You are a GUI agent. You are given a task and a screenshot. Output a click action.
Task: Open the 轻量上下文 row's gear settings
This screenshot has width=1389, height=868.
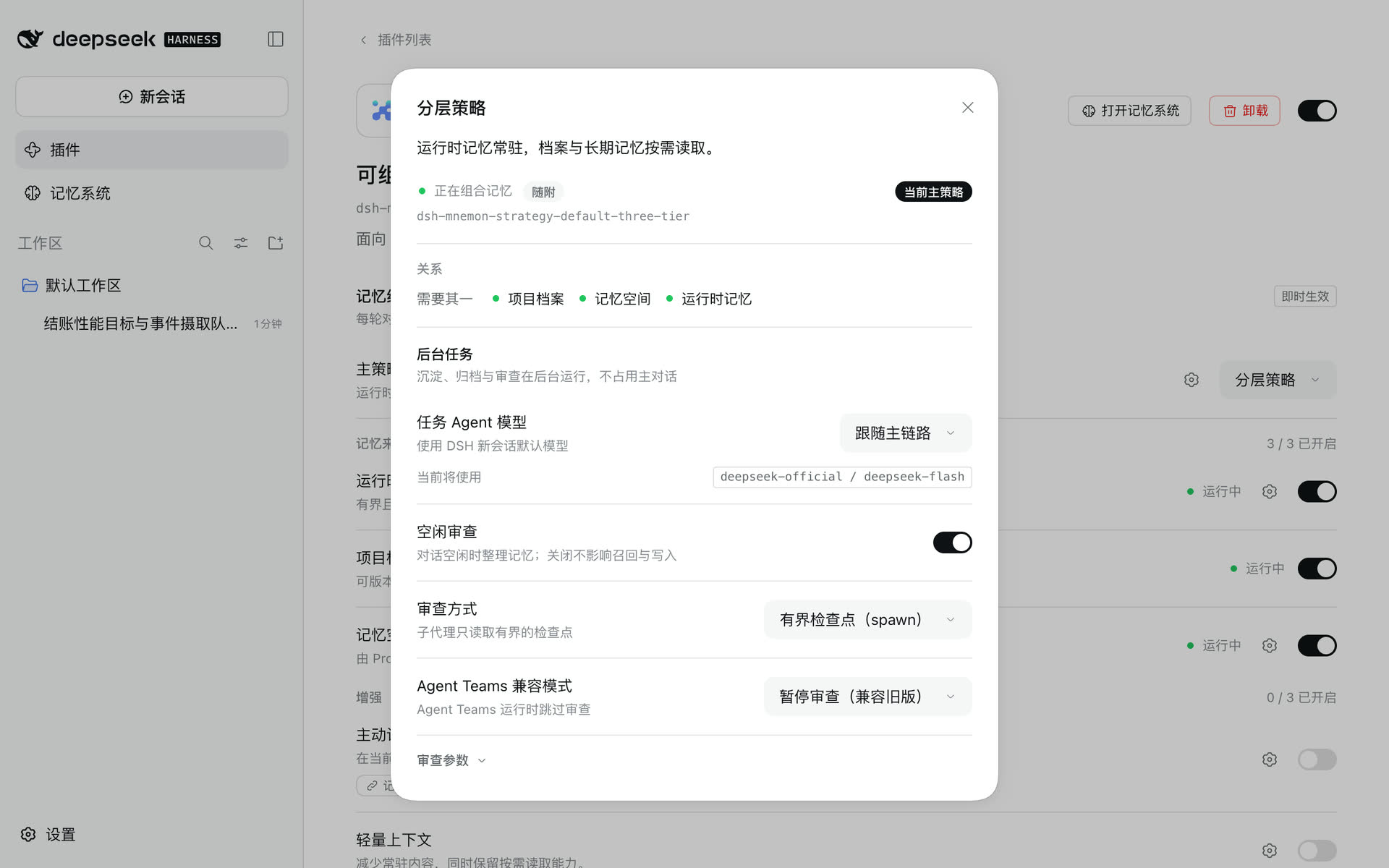pyautogui.click(x=1270, y=851)
